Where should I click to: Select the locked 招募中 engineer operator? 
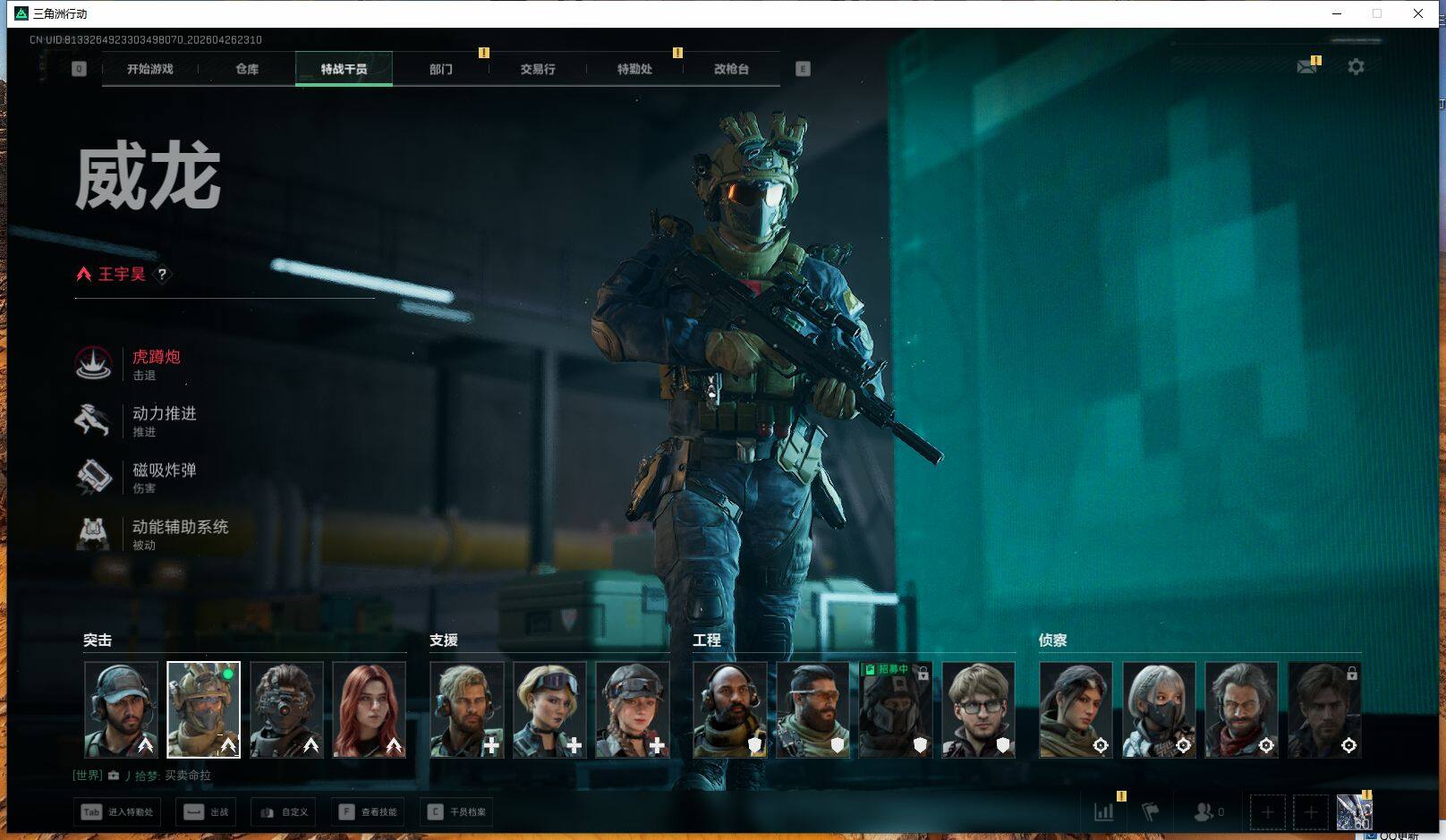pyautogui.click(x=895, y=709)
